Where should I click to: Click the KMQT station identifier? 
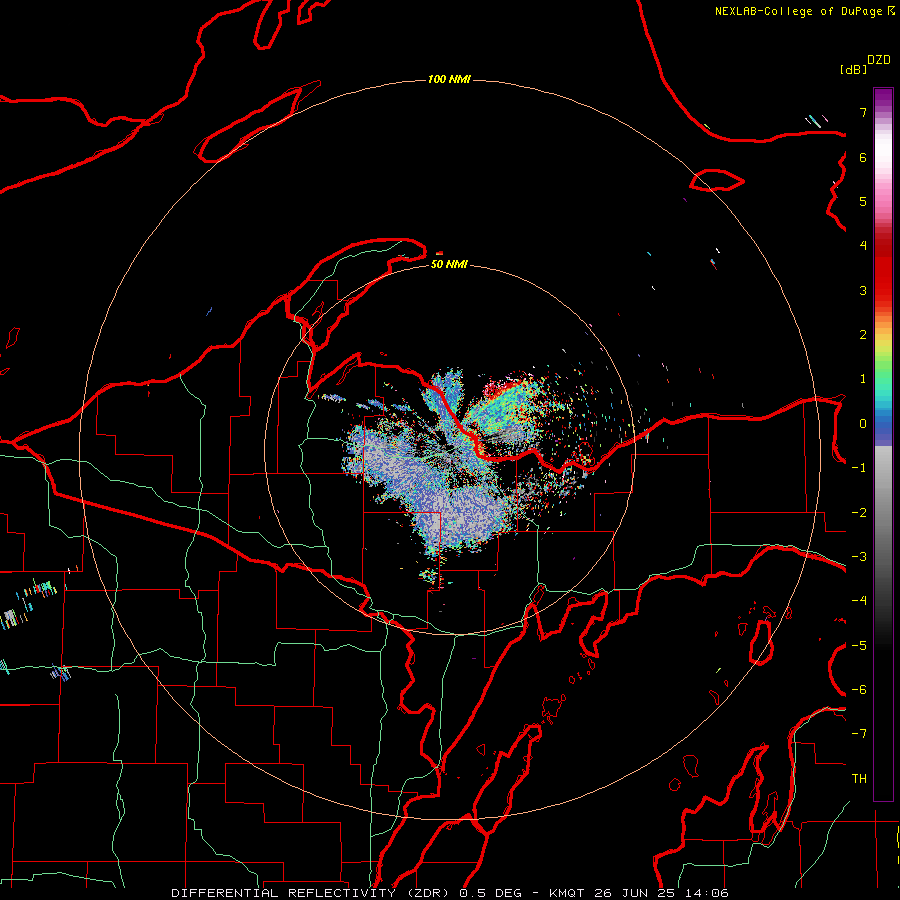567,893
